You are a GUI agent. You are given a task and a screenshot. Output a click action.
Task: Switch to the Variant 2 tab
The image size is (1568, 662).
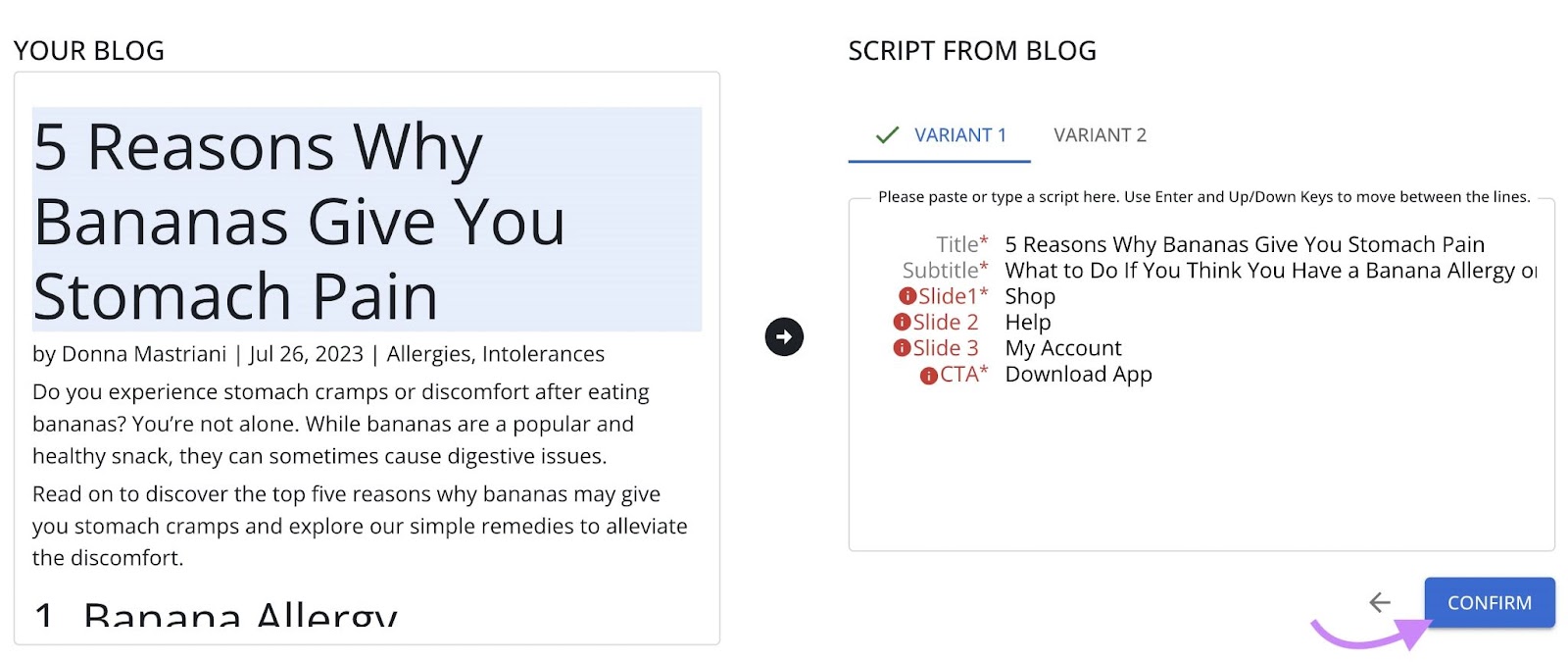[x=1101, y=135]
